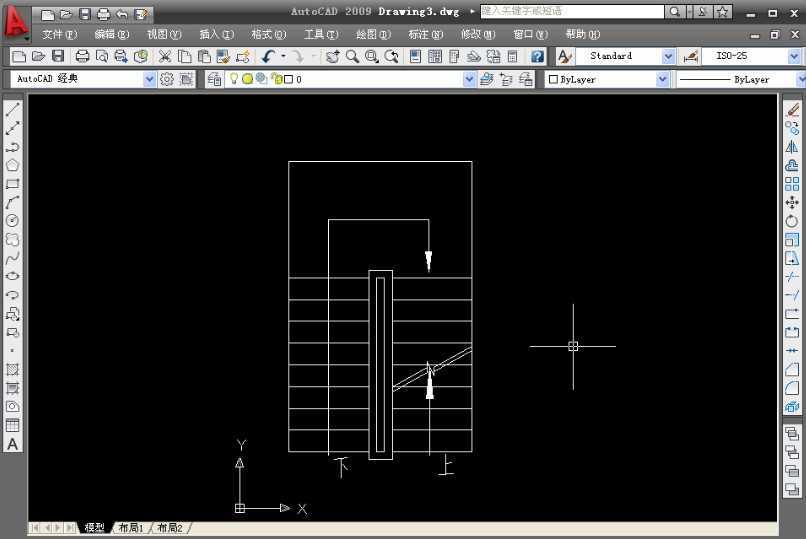Select the Fillet tool
Viewport: 806px width, 539px height.
point(792,388)
